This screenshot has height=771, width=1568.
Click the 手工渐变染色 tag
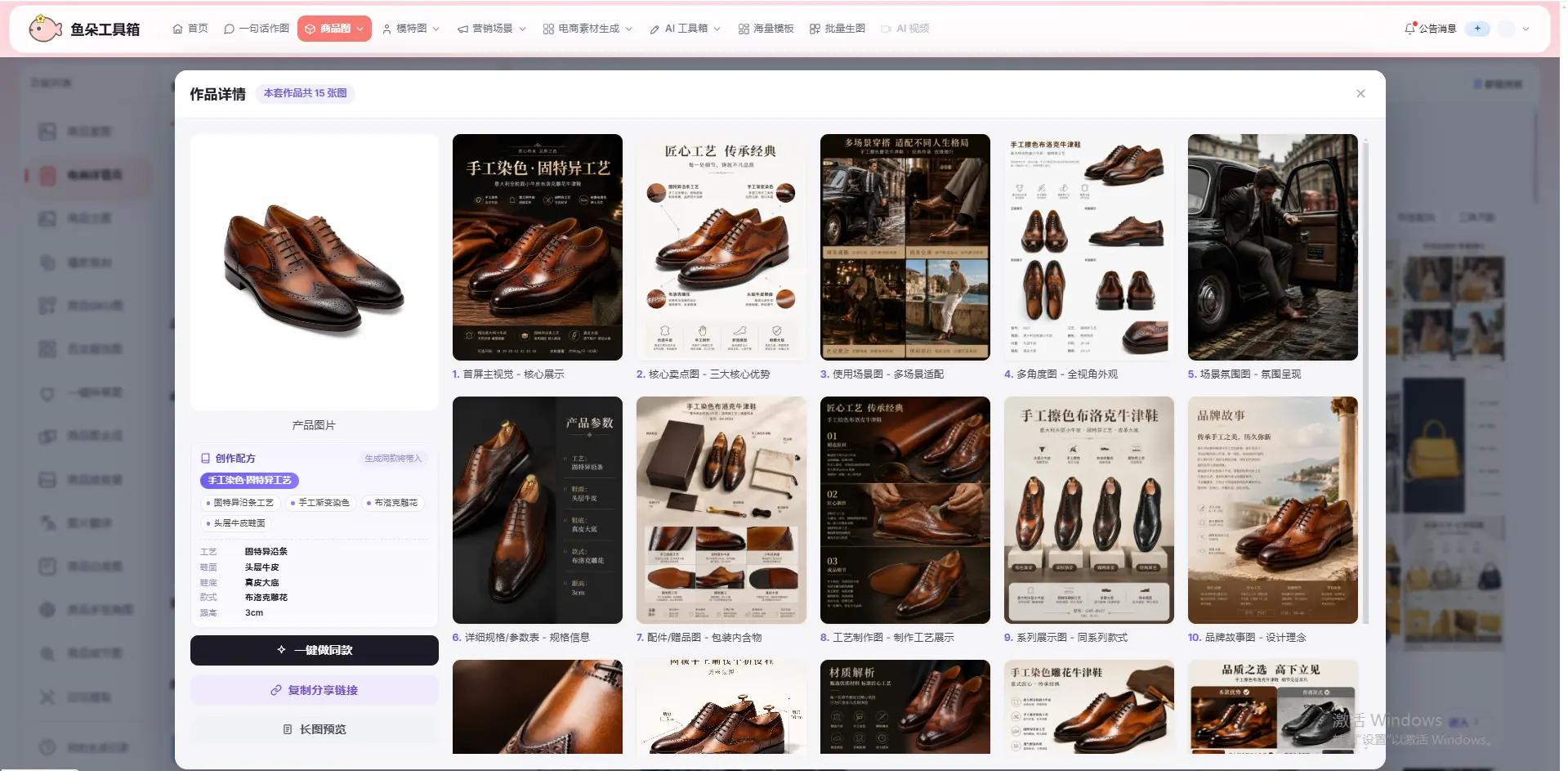click(320, 503)
